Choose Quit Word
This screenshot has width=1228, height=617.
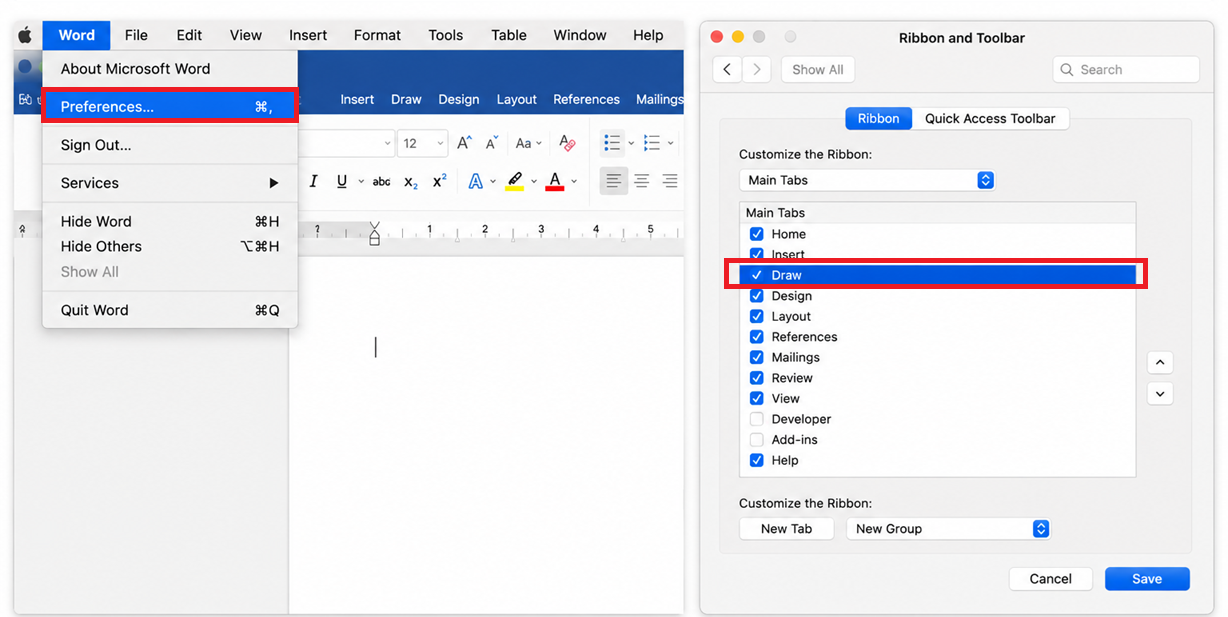170,310
